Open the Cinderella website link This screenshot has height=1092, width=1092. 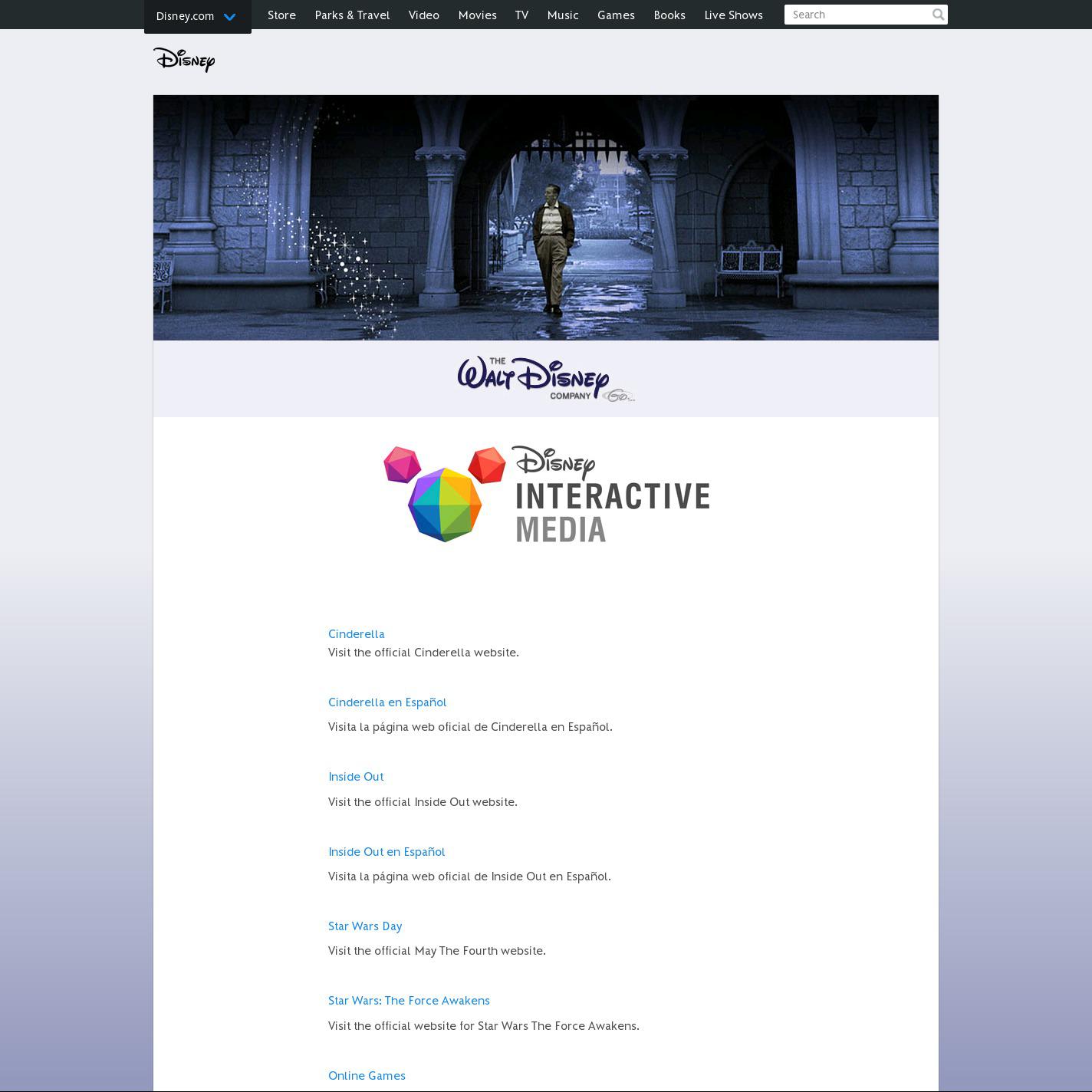coord(357,634)
